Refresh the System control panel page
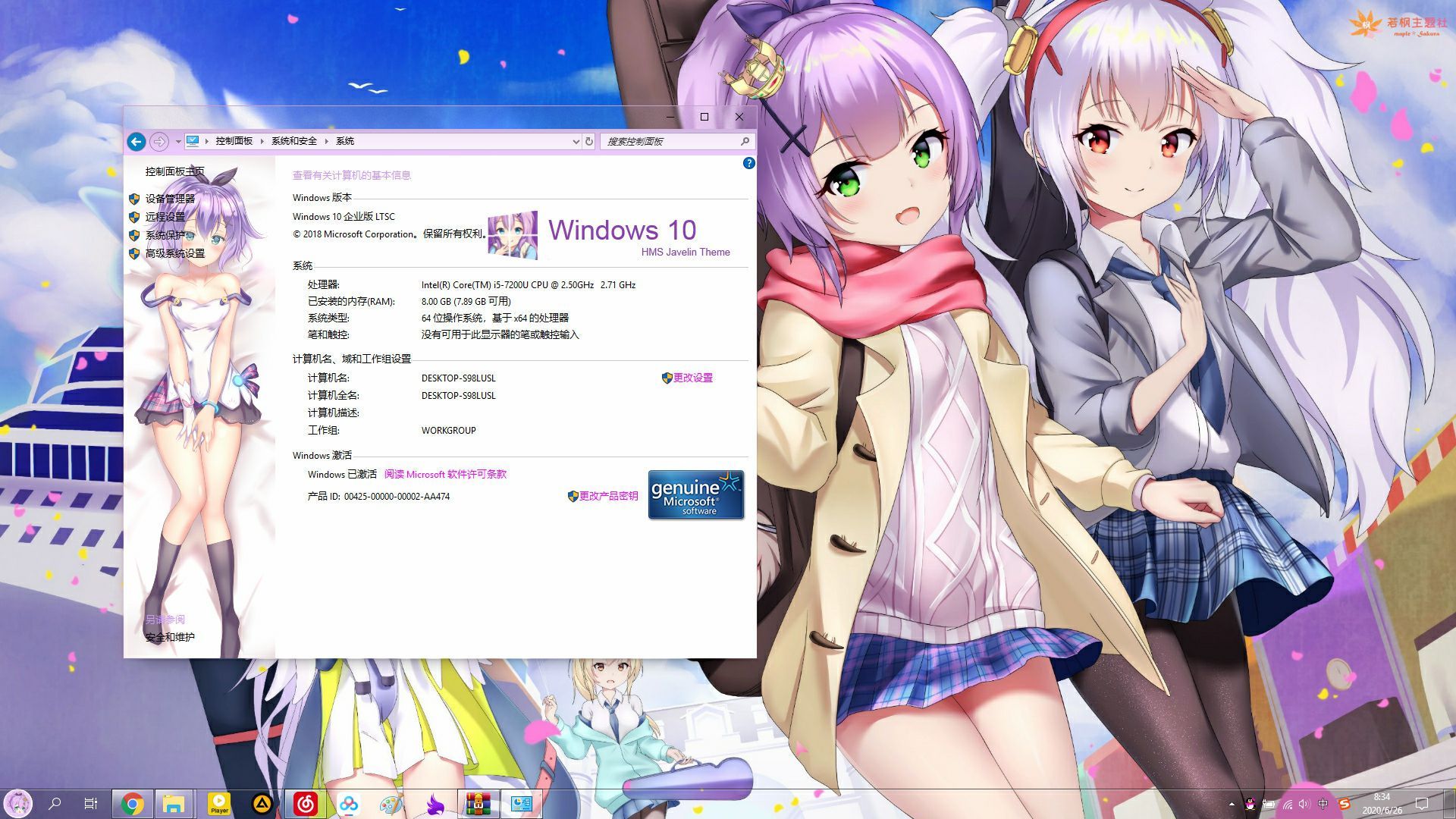Image resolution: width=1456 pixels, height=819 pixels. coord(588,141)
